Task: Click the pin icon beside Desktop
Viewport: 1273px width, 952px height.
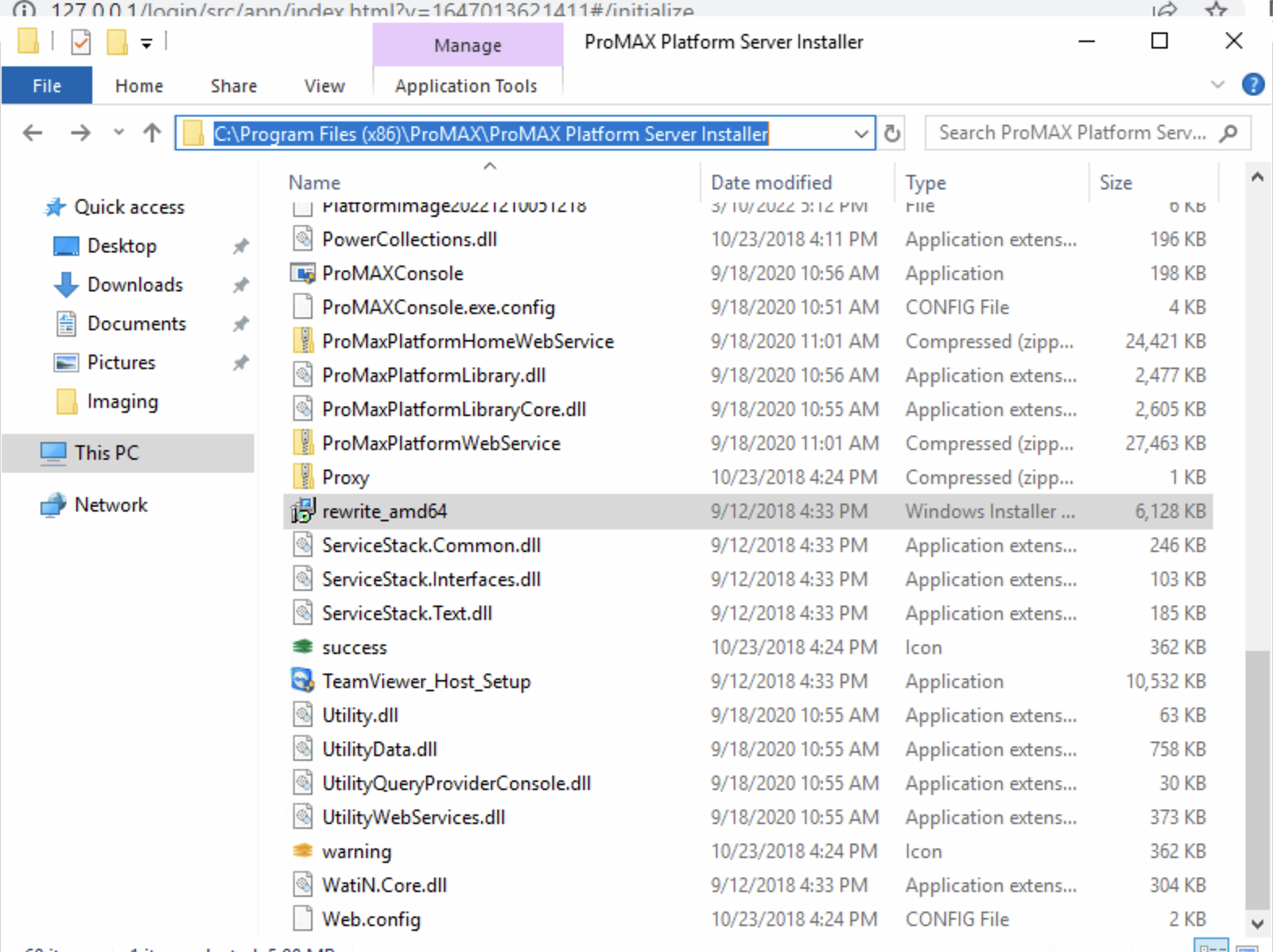Action: click(241, 246)
